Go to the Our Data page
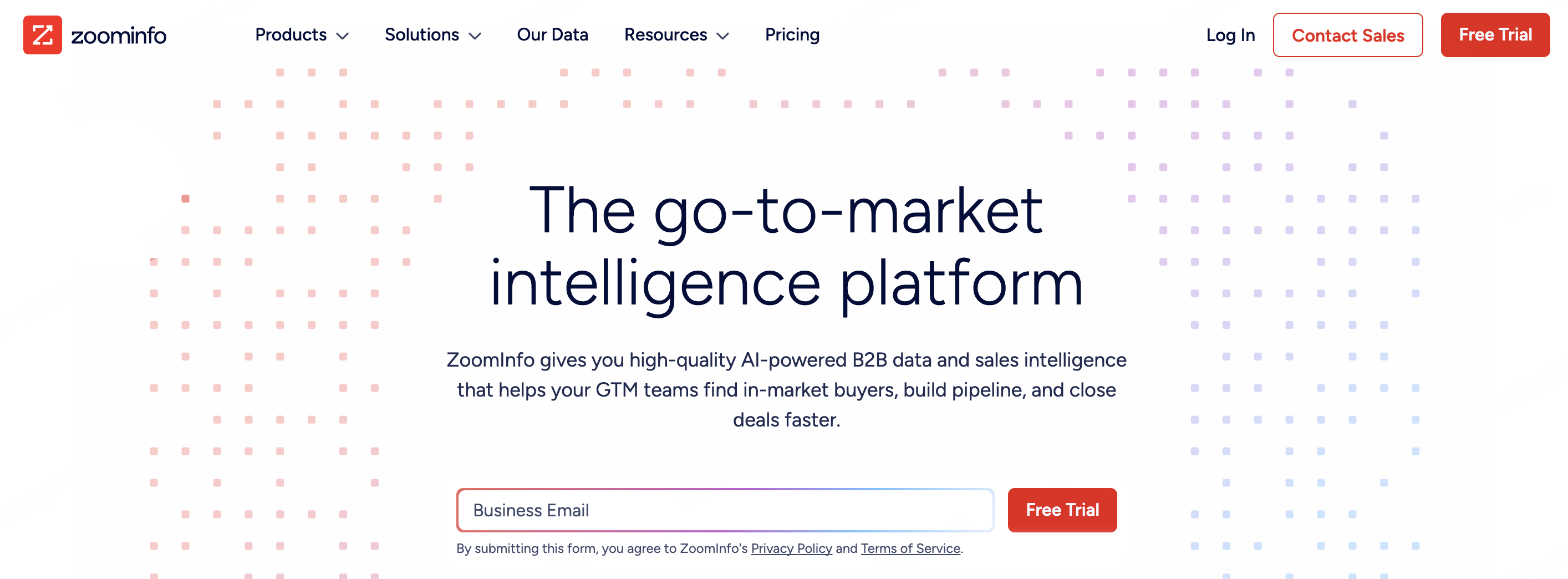 552,35
